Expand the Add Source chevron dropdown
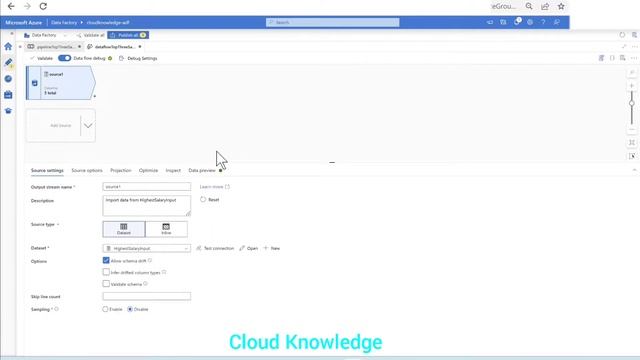The height and width of the screenshot is (360, 640). 88,125
